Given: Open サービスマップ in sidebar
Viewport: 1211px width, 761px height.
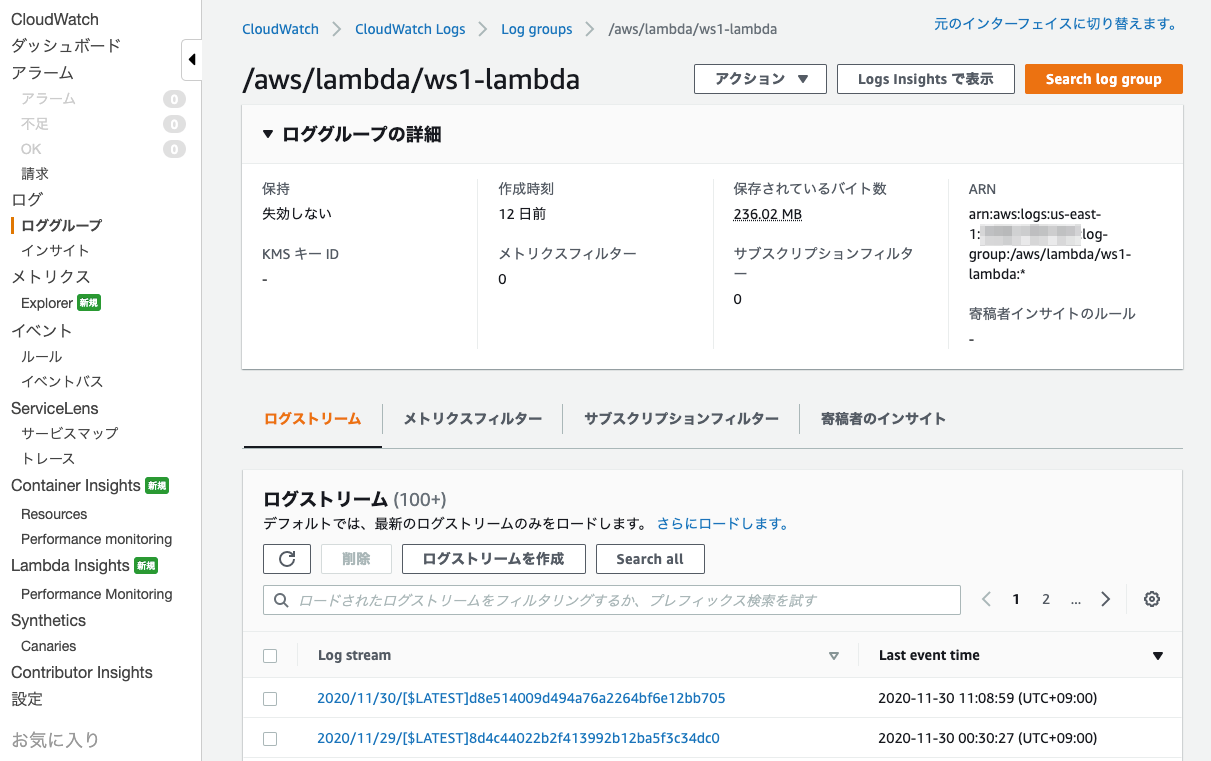Looking at the screenshot, I should [70, 433].
